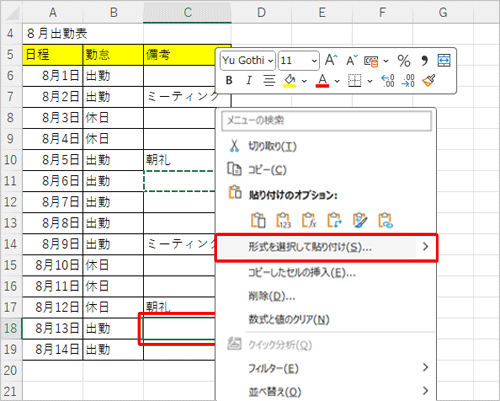Apply percent style icon
This screenshot has height=401, width=500.
point(404,61)
